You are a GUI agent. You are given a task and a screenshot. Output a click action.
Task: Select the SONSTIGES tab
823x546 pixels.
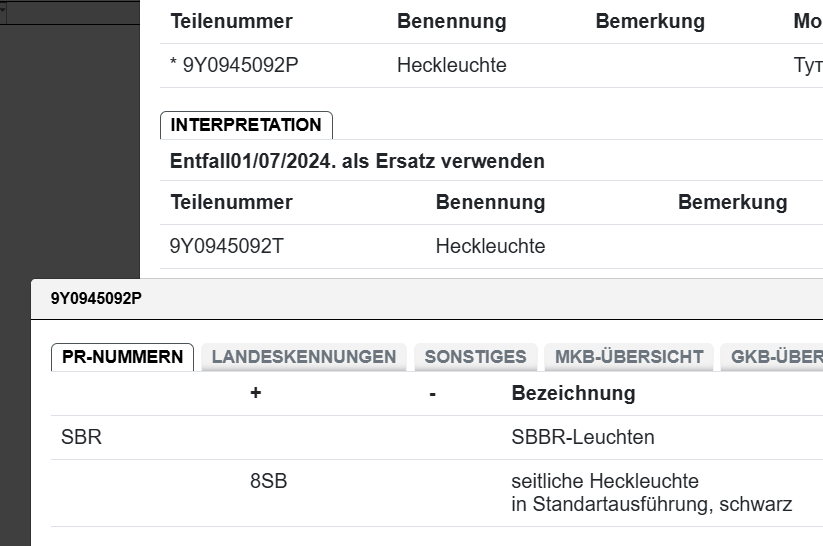tap(475, 357)
